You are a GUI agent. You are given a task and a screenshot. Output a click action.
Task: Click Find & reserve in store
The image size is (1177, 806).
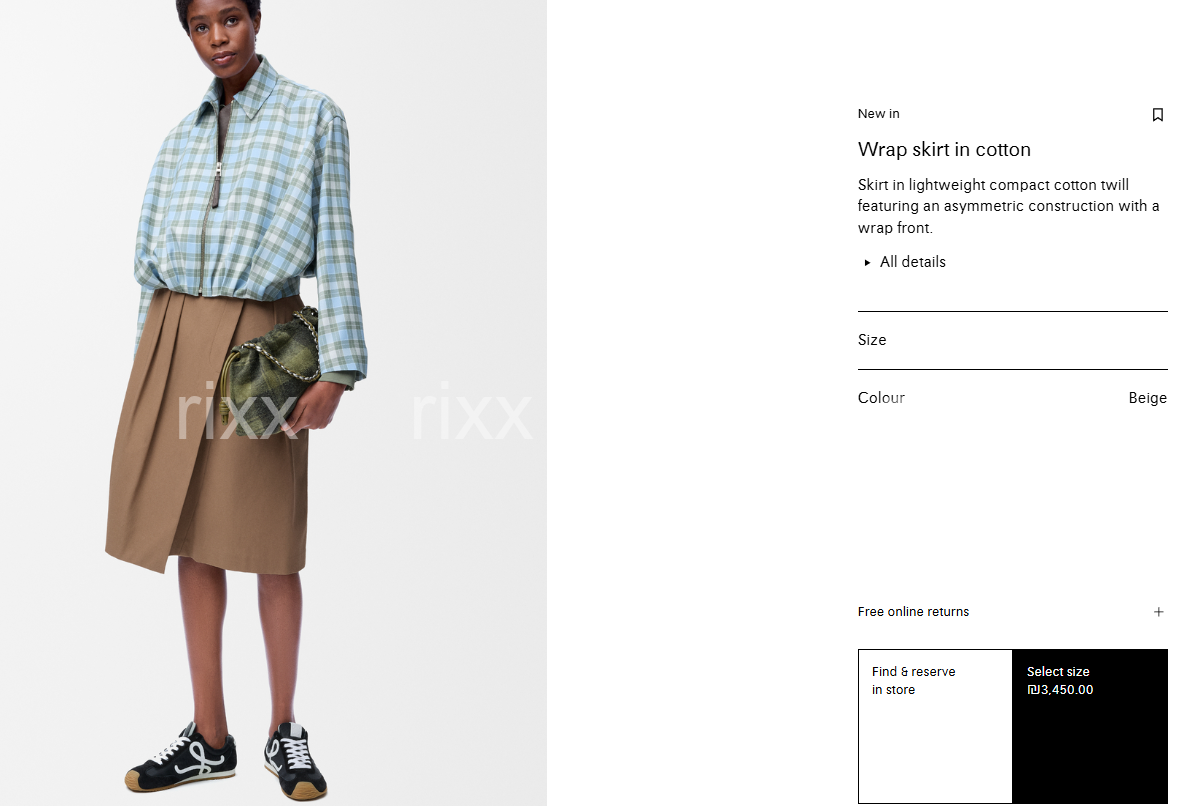pyautogui.click(x=935, y=726)
